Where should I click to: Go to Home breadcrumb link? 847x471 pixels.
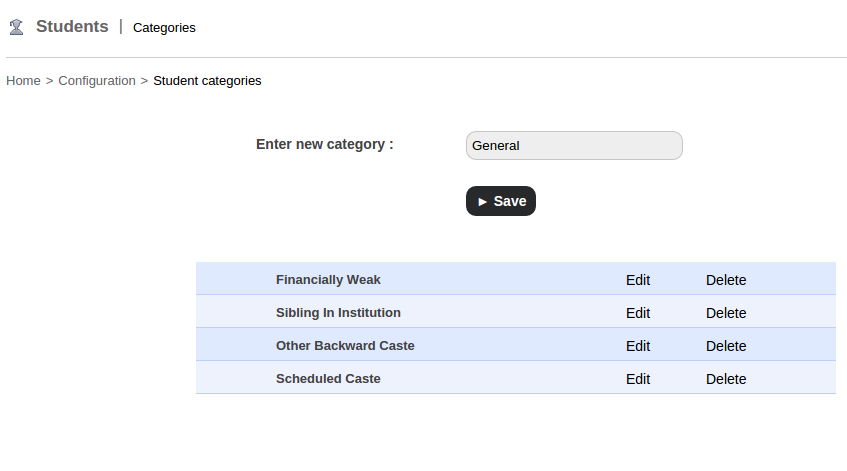[23, 81]
